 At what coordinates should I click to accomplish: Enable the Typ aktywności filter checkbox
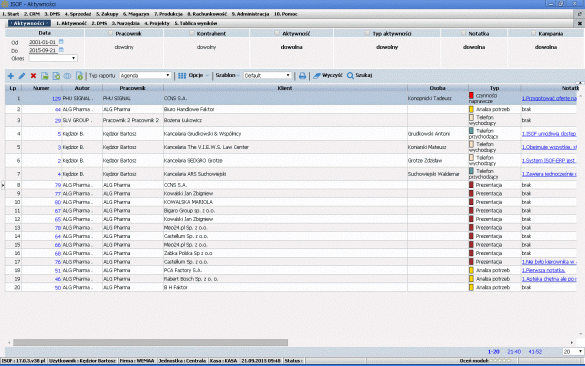367,33
